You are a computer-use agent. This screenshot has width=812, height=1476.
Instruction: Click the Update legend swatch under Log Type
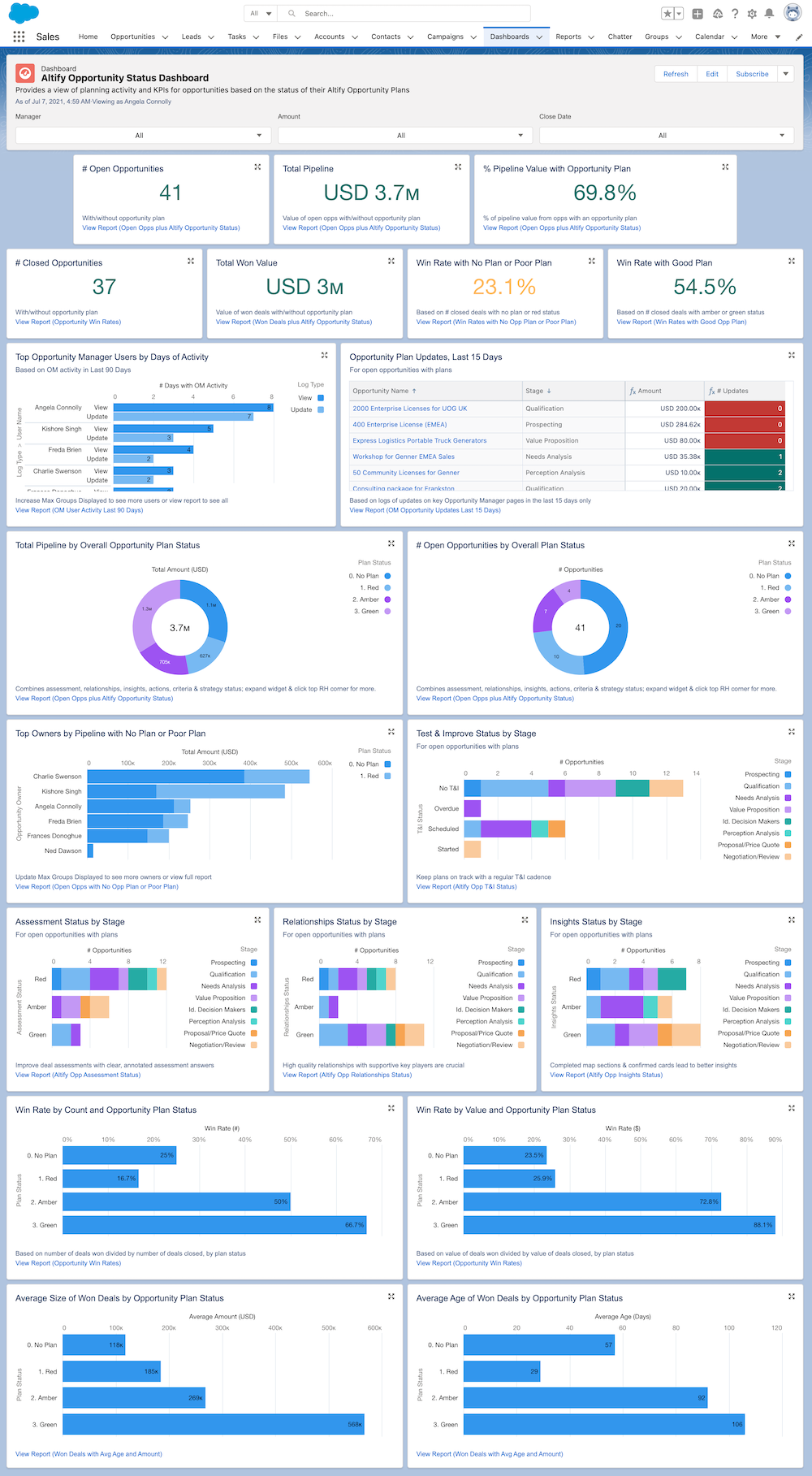(321, 409)
